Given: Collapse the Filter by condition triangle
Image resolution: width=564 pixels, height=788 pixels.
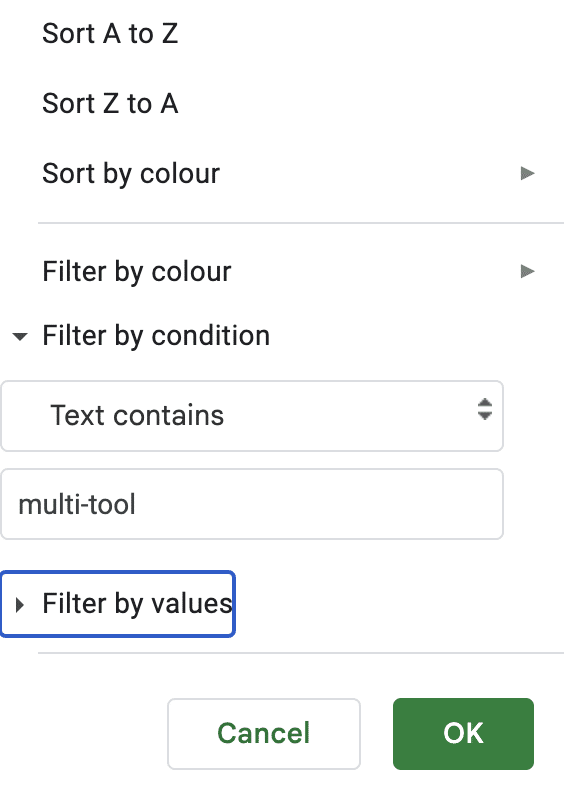Looking at the screenshot, I should click(x=20, y=336).
